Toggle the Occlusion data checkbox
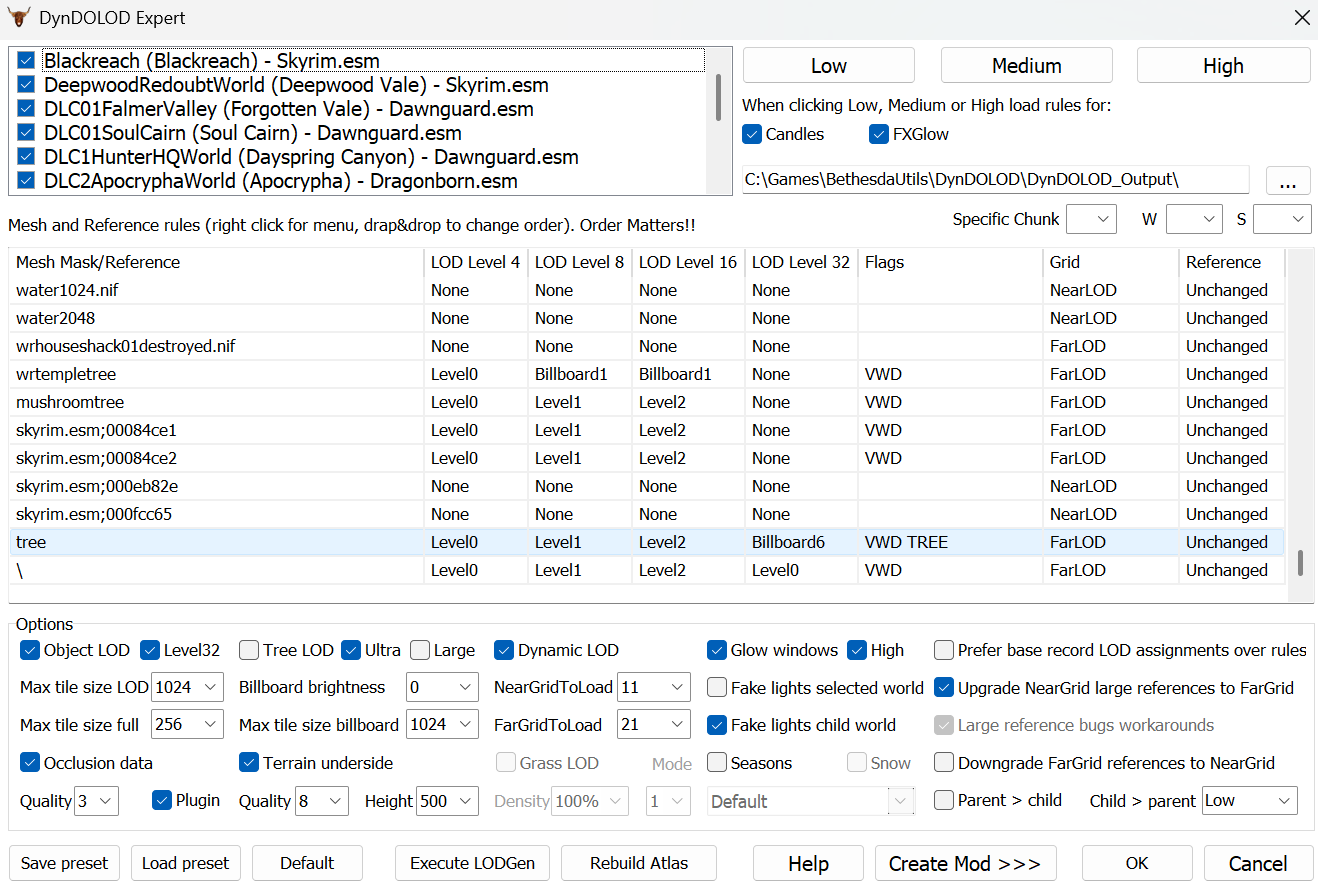This screenshot has height=885, width=1318. coord(29,763)
